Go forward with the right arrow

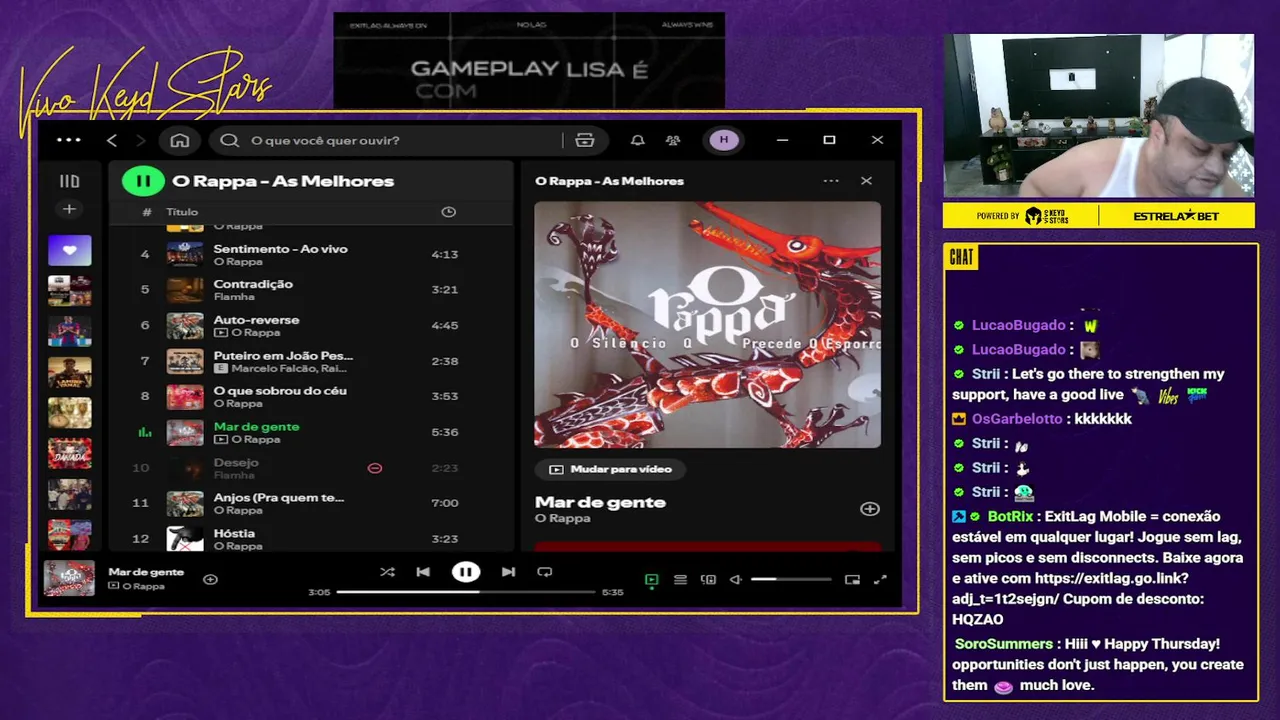tap(141, 140)
